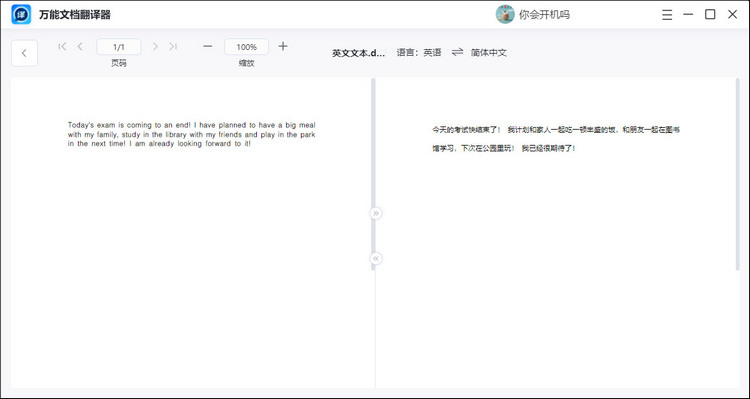
Task: Zoom out with the minus icon
Action: (208, 46)
